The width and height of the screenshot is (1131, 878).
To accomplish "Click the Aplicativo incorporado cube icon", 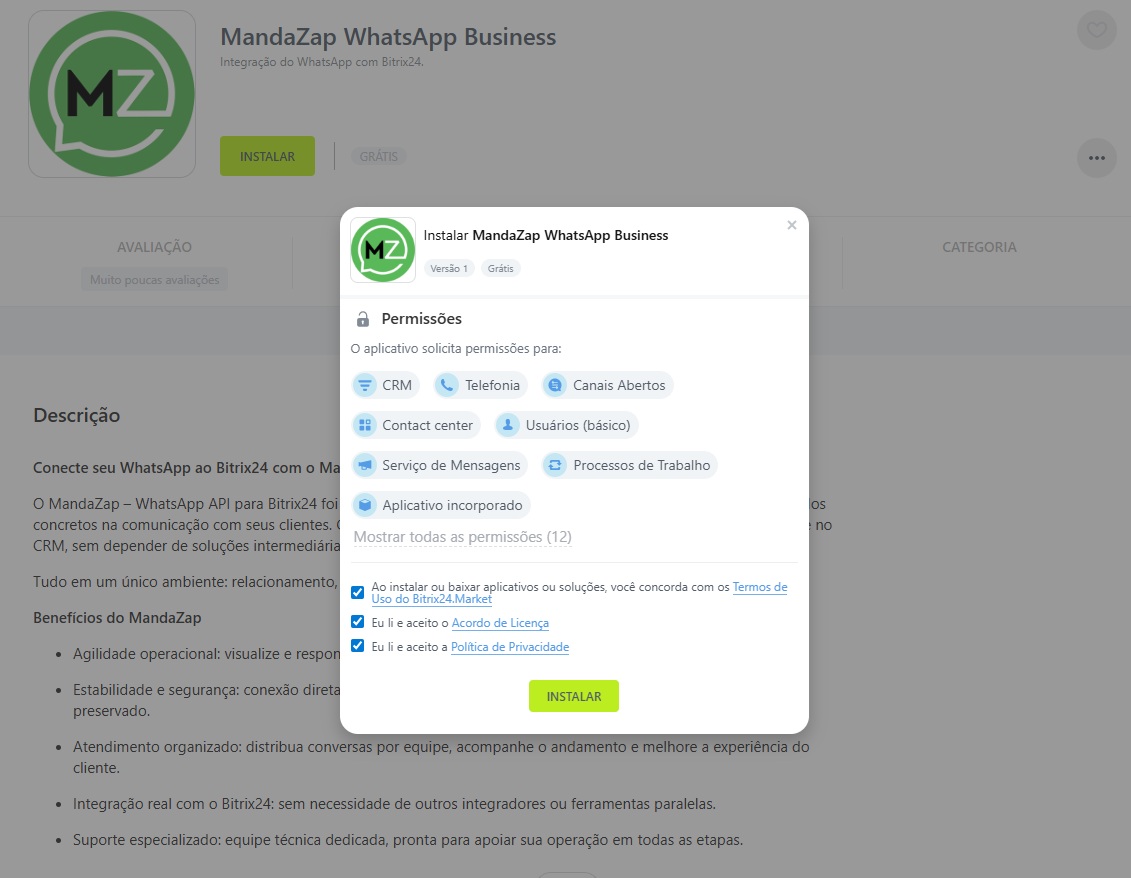I will 365,505.
